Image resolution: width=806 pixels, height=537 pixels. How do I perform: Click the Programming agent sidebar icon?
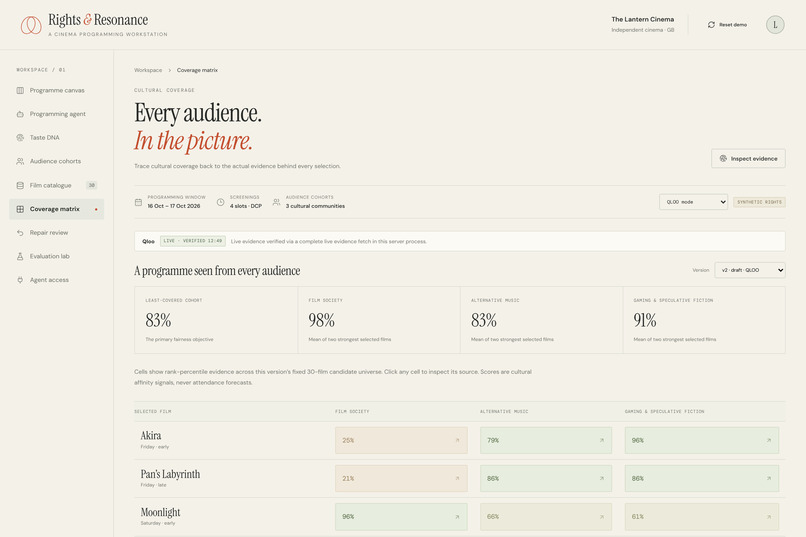pyautogui.click(x=20, y=114)
